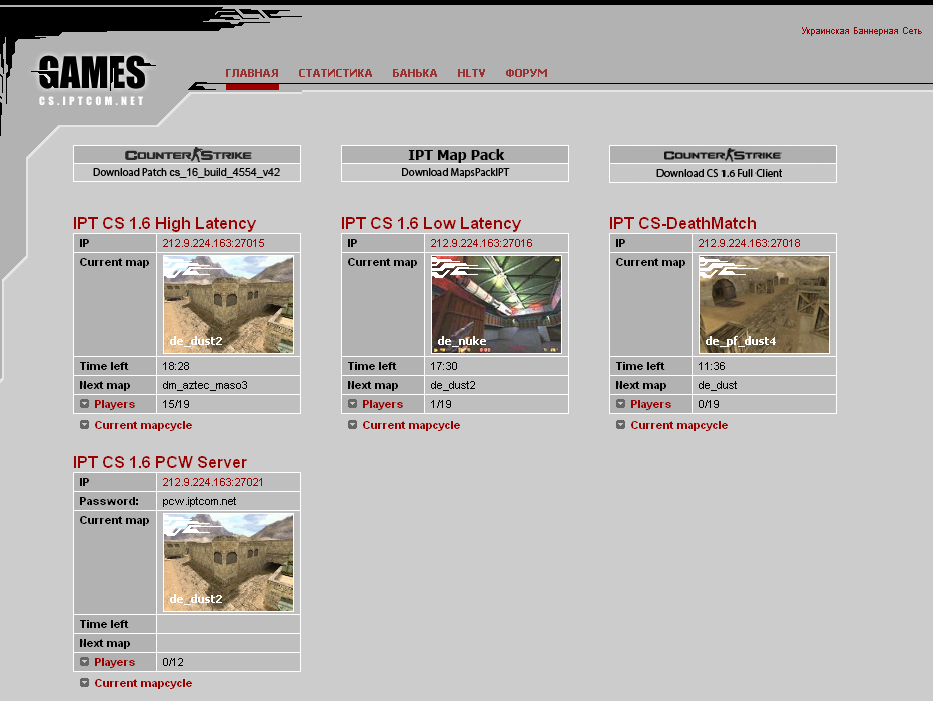Click Counter-Strike logo above the patch download

(188, 155)
